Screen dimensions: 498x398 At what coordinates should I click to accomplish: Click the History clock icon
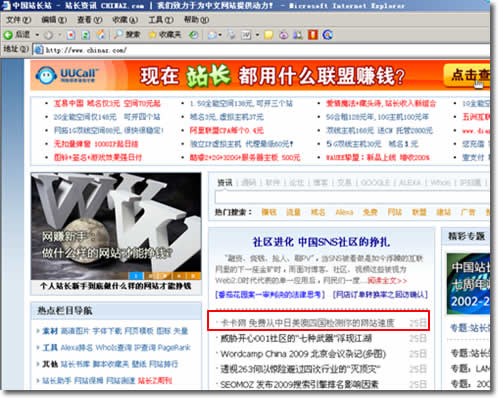[x=194, y=35]
